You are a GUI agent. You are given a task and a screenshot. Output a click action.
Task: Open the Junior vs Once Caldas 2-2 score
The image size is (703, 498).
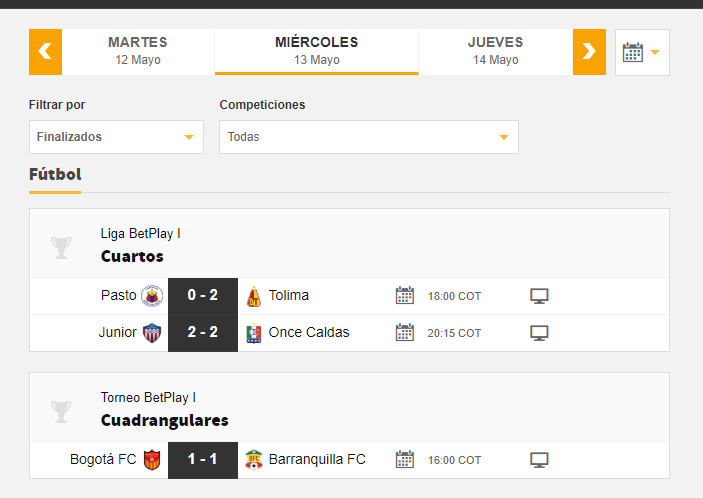[x=203, y=333]
